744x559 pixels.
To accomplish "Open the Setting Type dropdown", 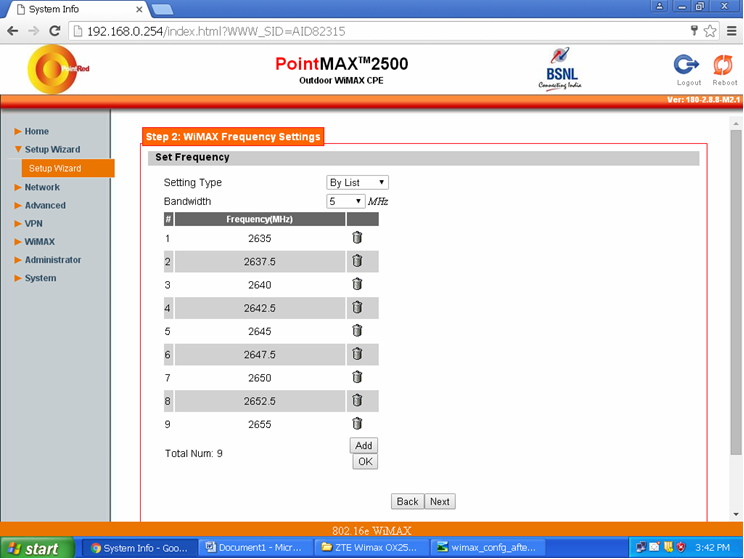I will click(357, 183).
